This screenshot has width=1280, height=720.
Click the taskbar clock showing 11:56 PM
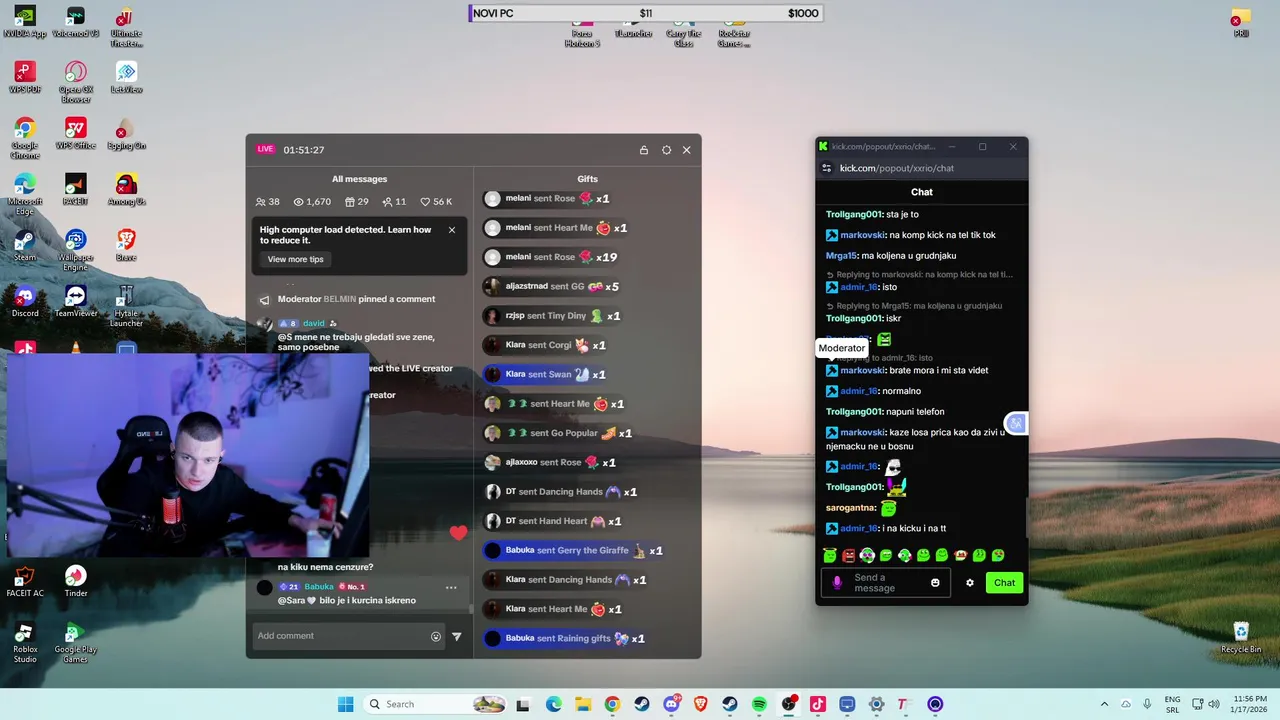(x=1250, y=704)
